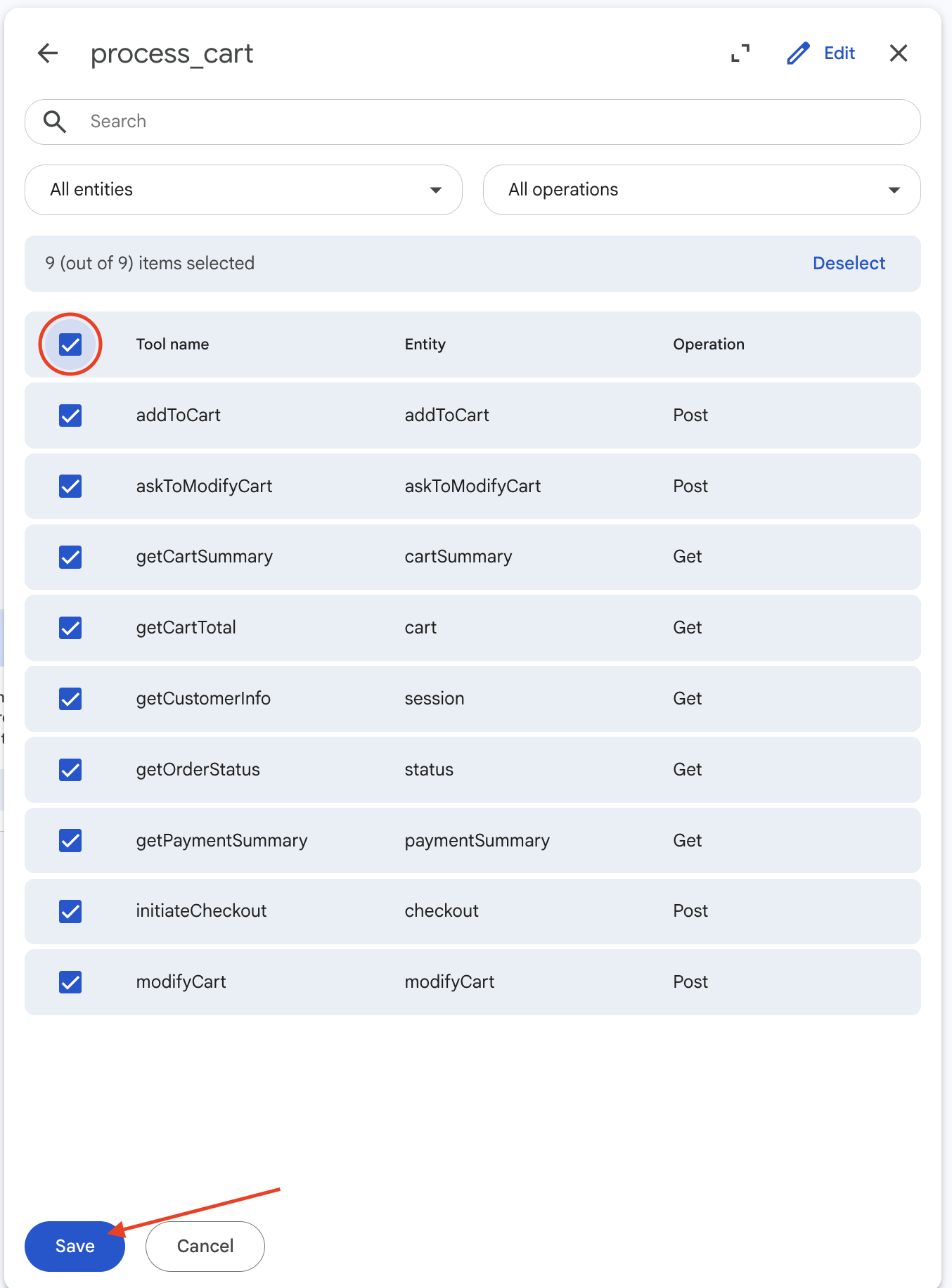952x1288 pixels.
Task: Click the pencil Edit icon
Action: coord(798,53)
